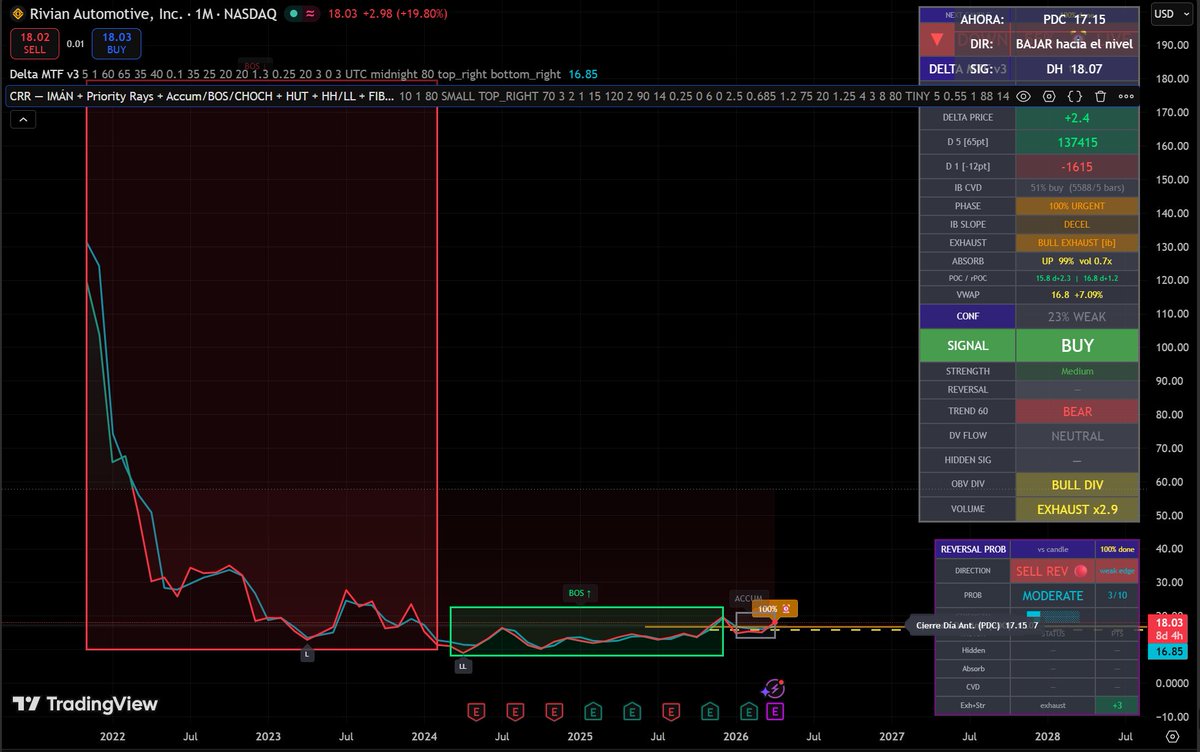Click the BULL EXHAUST [ib] cell
This screenshot has width=1200, height=752.
pos(1076,243)
